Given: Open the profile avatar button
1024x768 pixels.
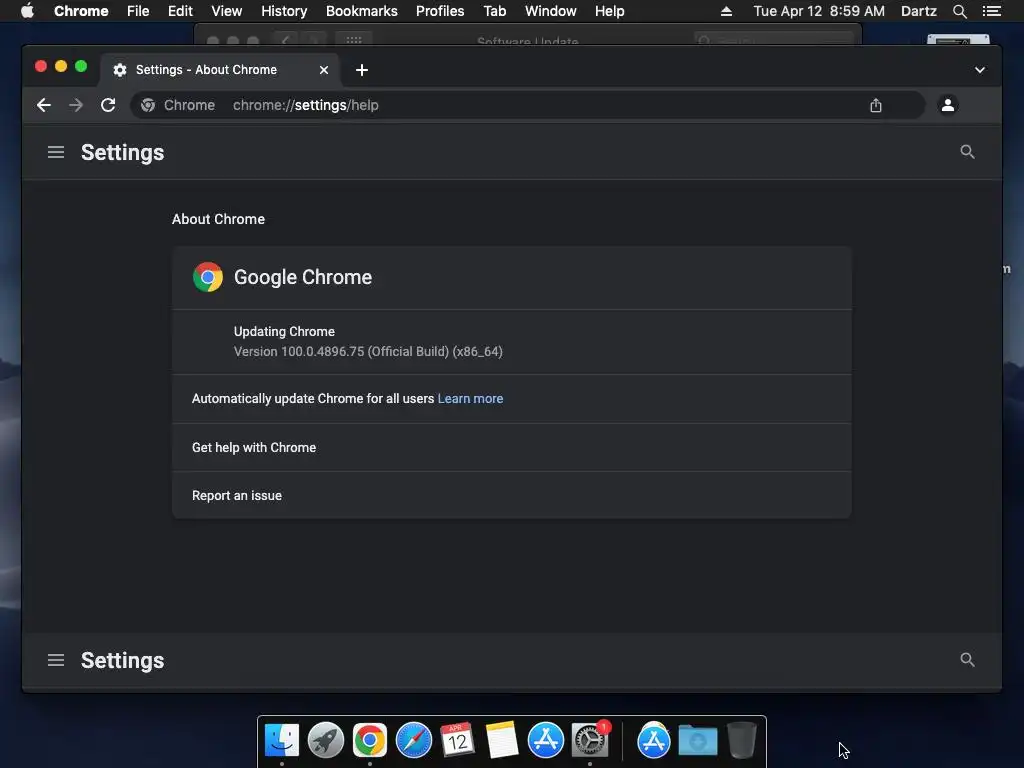Looking at the screenshot, I should (x=948, y=105).
